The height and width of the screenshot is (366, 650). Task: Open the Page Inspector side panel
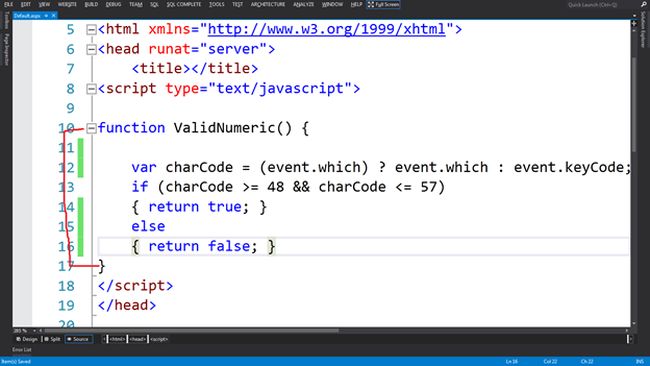[6, 49]
